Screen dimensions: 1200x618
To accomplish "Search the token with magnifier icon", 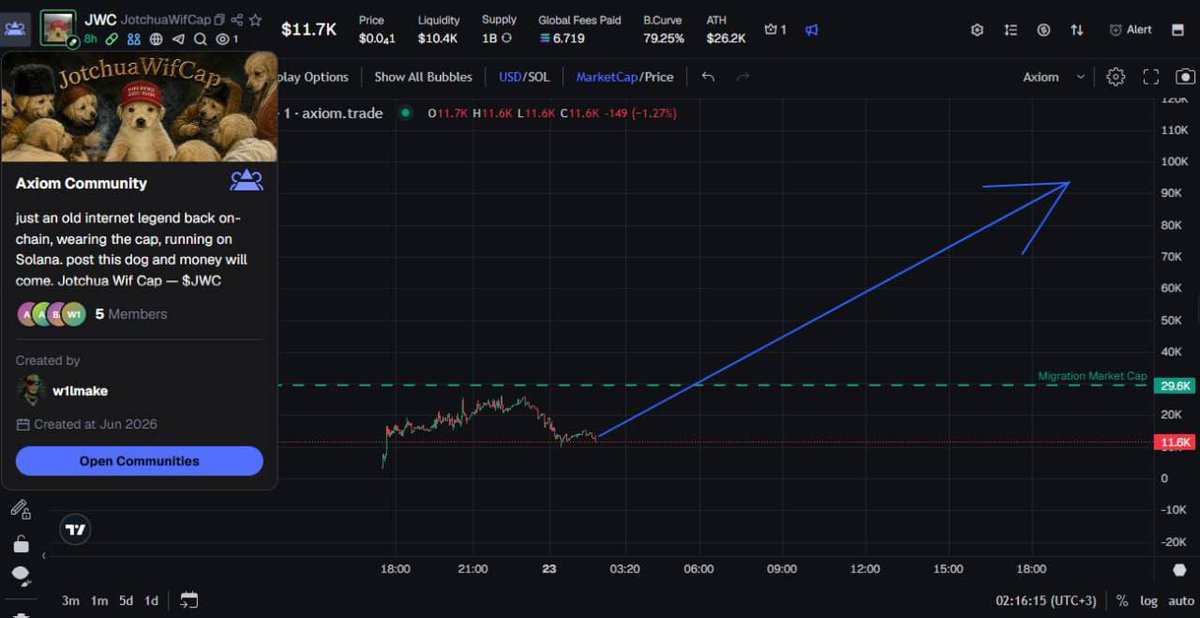I will pos(200,39).
